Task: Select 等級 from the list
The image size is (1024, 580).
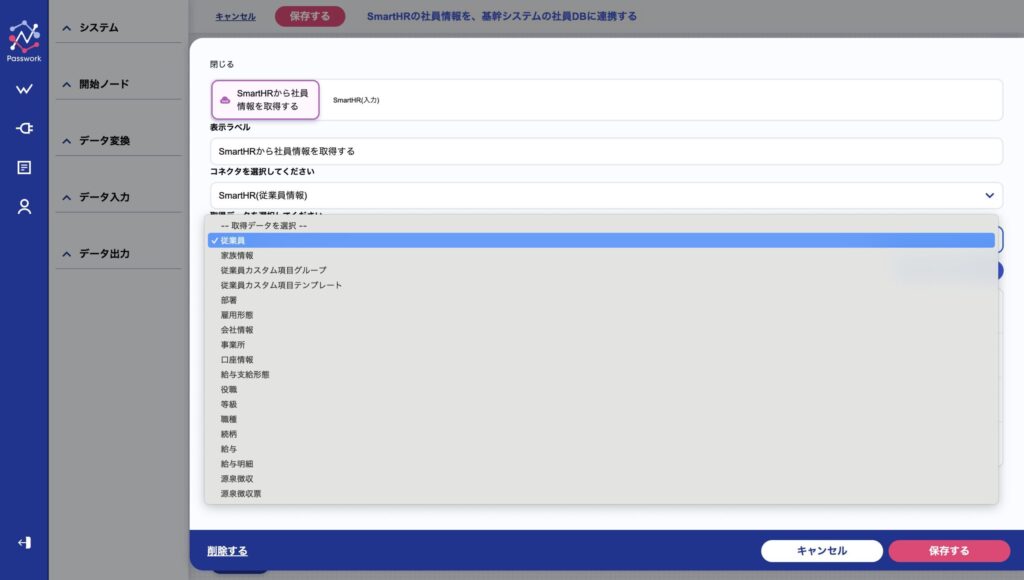Action: coord(601,404)
